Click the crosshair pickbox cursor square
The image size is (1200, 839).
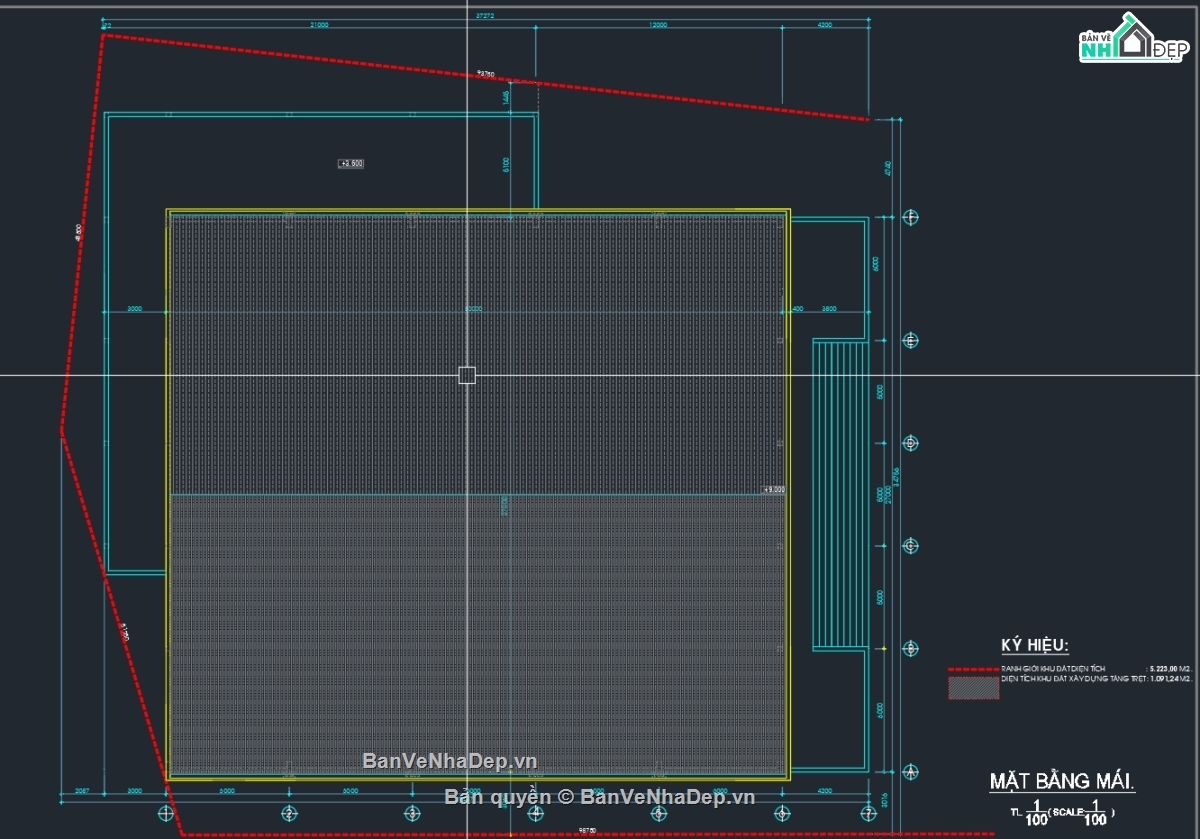click(x=467, y=375)
